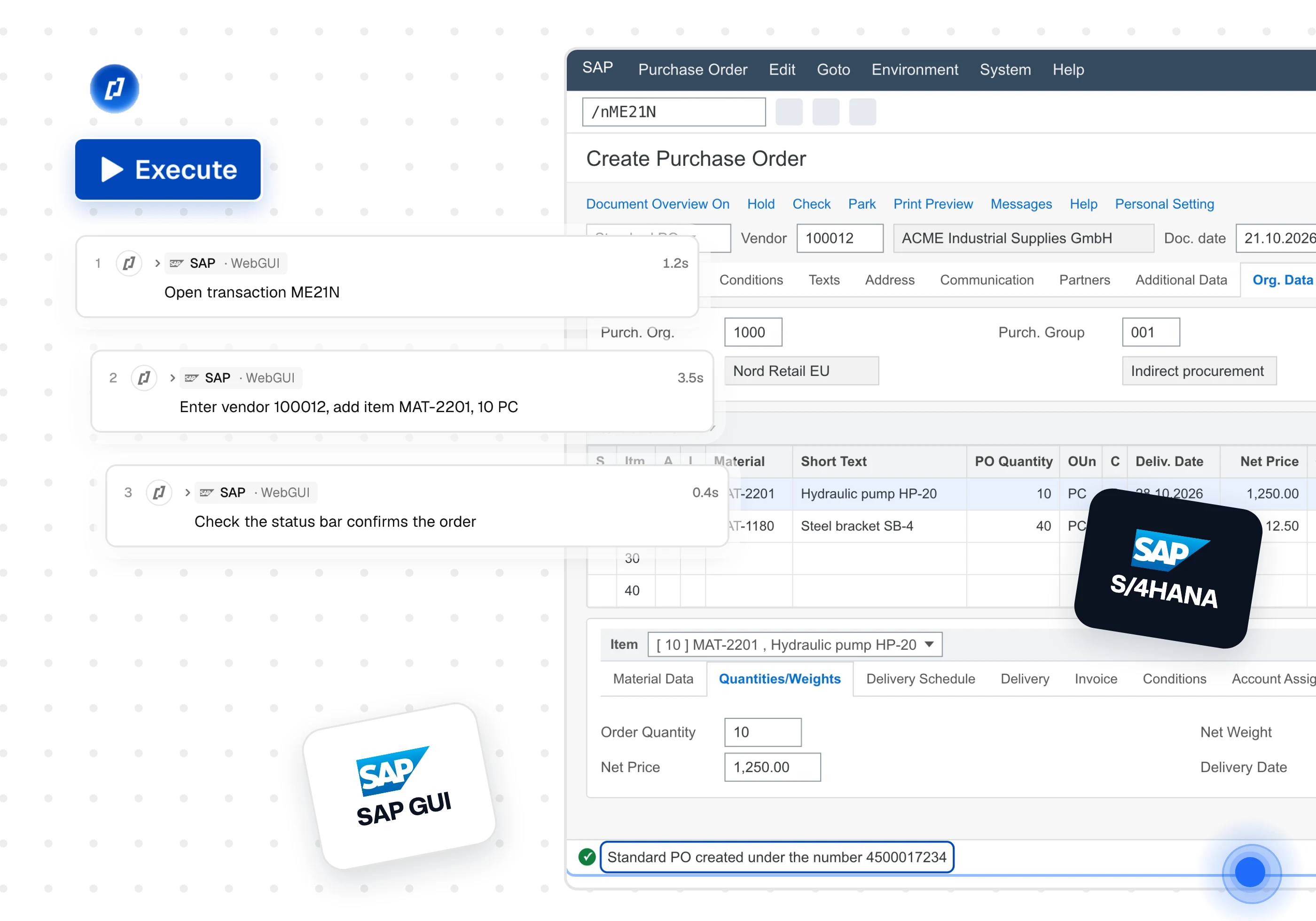Screen dimensions: 1316x921
Task: Click the Purch. Org. field 1000
Action: point(753,332)
